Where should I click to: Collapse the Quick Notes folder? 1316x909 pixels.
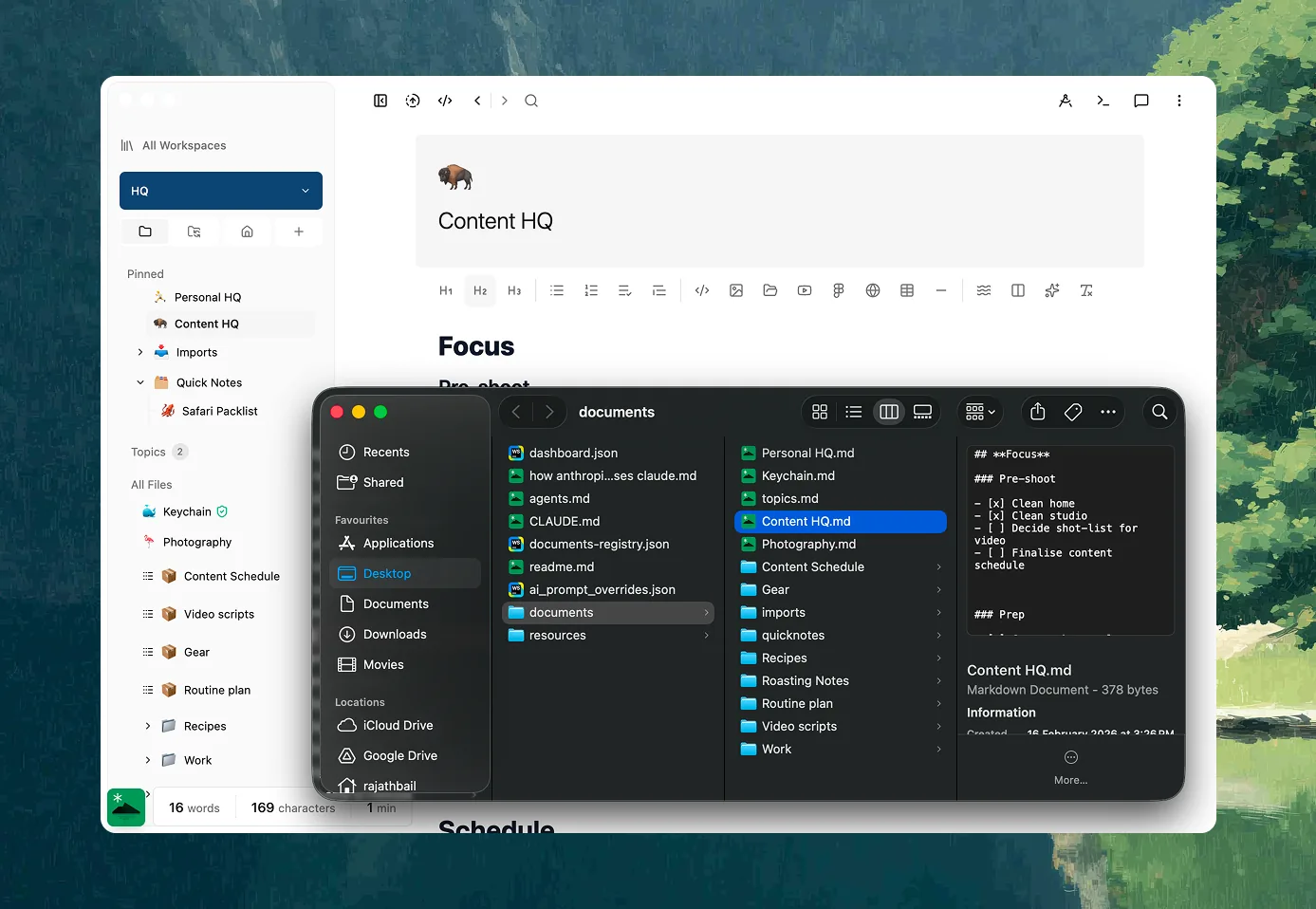140,382
